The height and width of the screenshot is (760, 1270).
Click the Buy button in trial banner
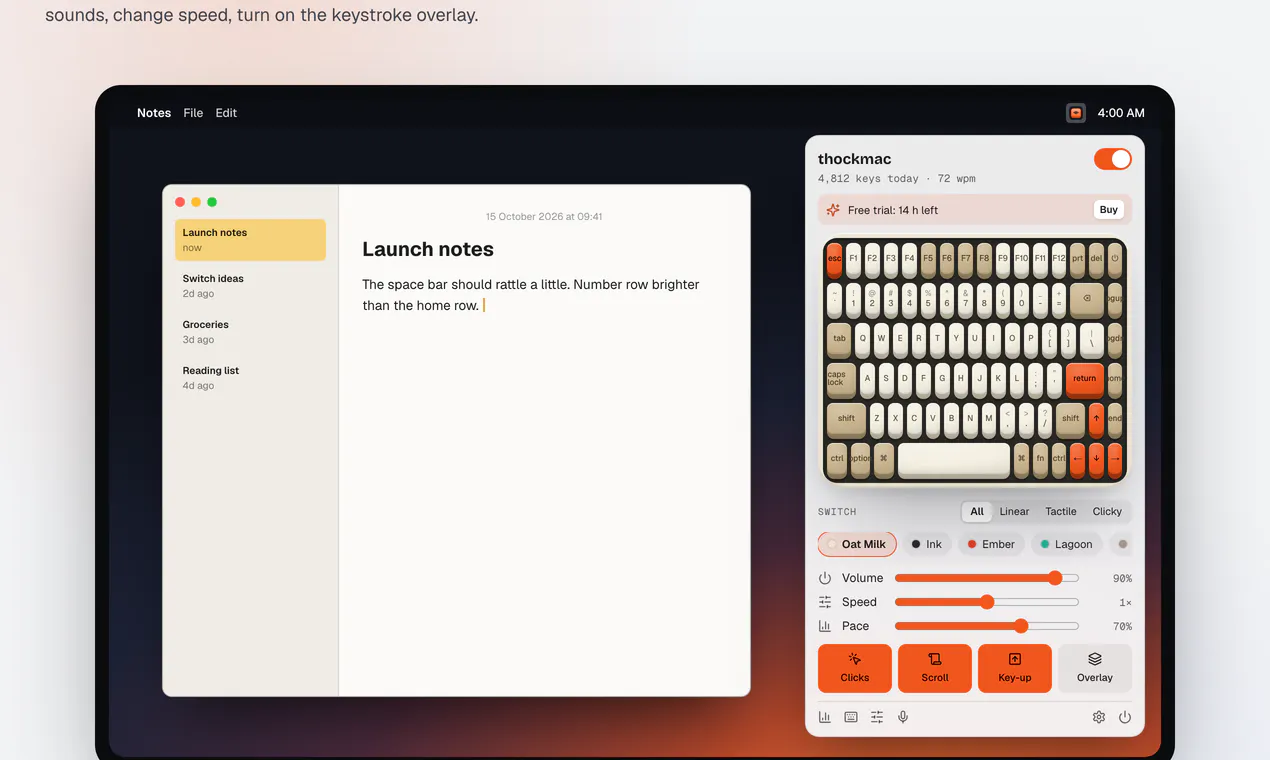(1109, 210)
